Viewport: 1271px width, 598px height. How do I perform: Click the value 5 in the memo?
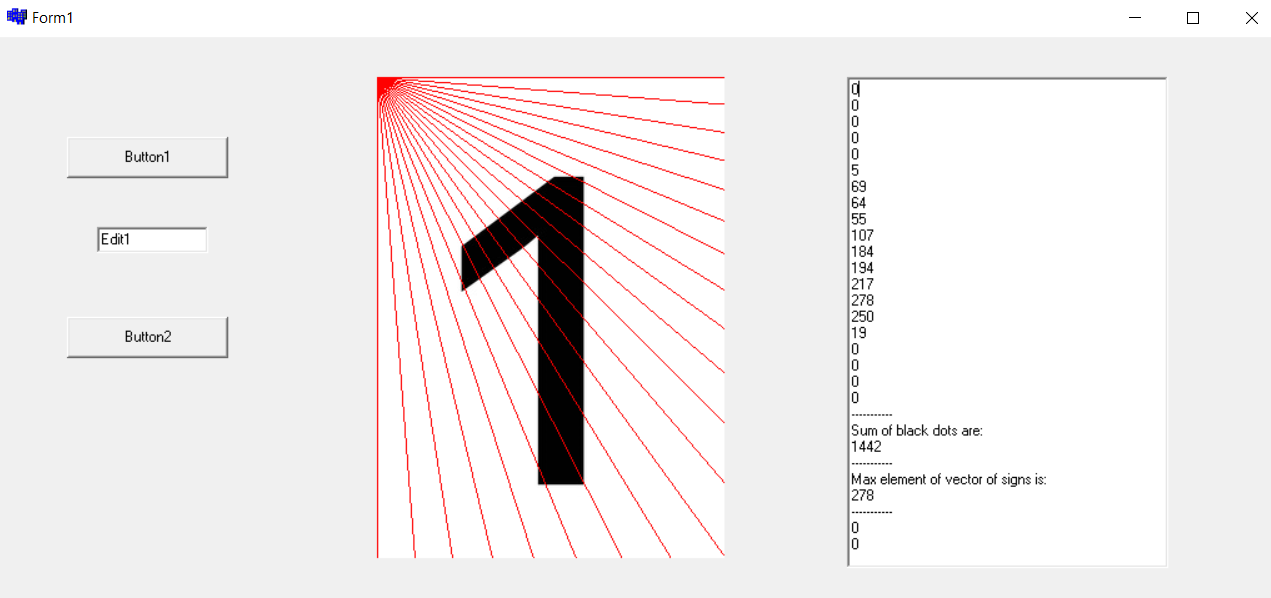[855, 171]
